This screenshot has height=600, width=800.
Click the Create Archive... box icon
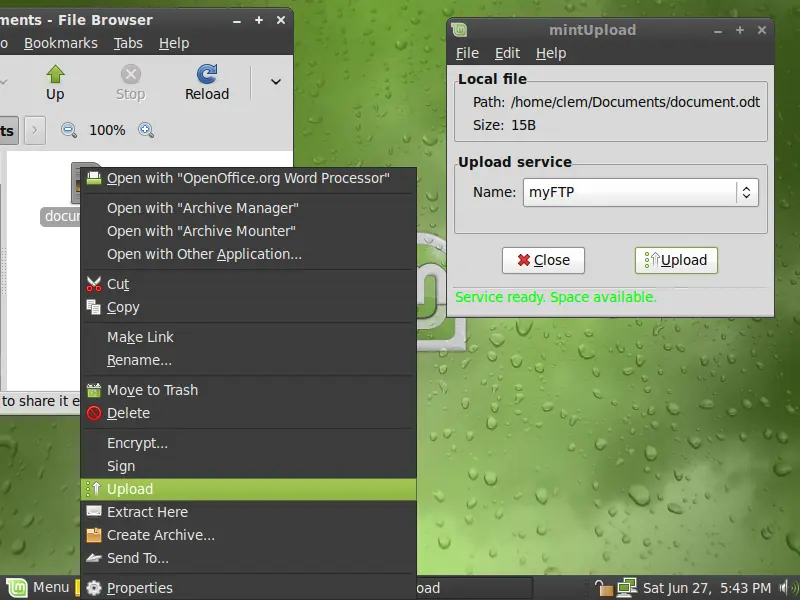pyautogui.click(x=94, y=535)
